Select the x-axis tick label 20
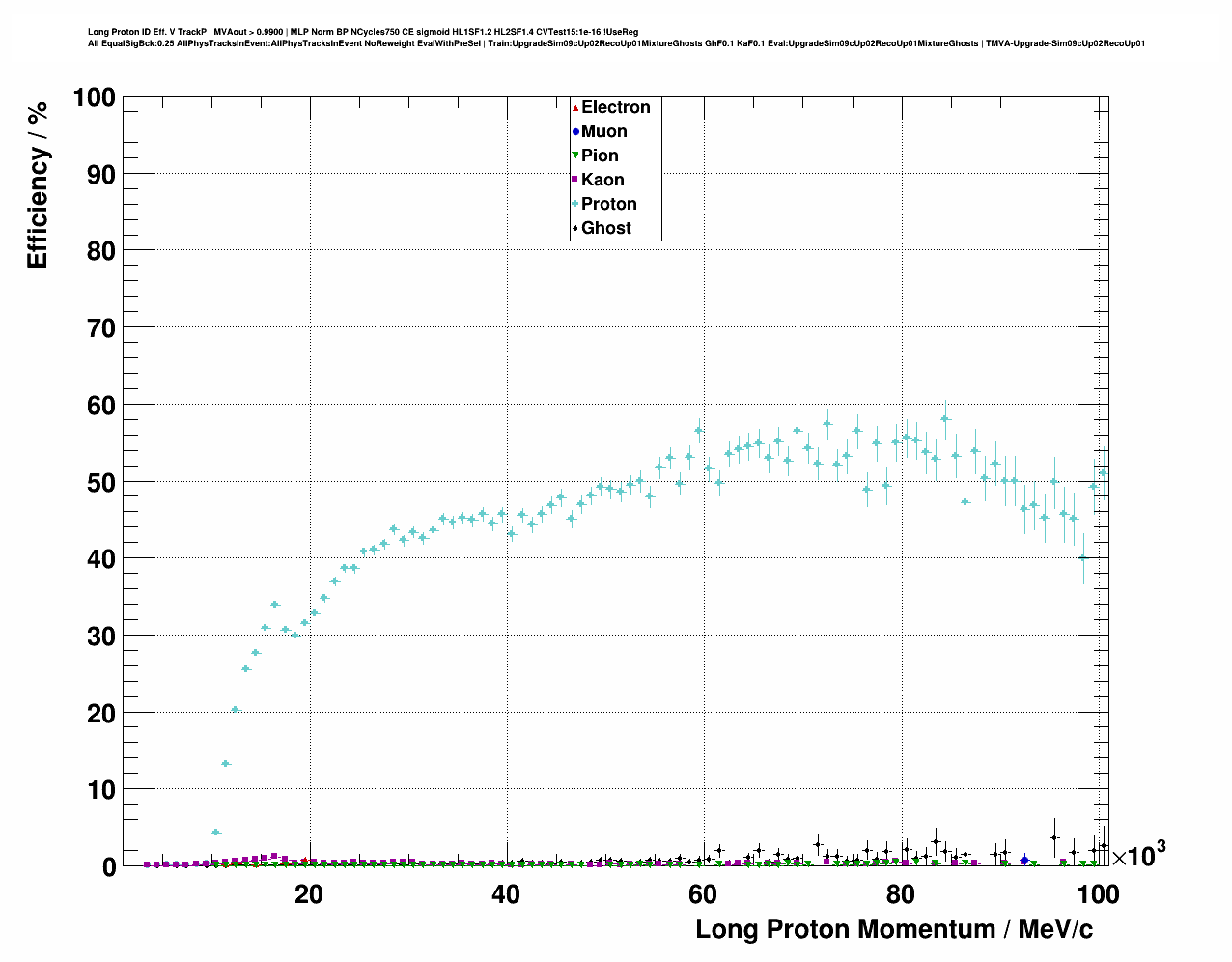This screenshot has height=962, width=1232. tap(309, 894)
